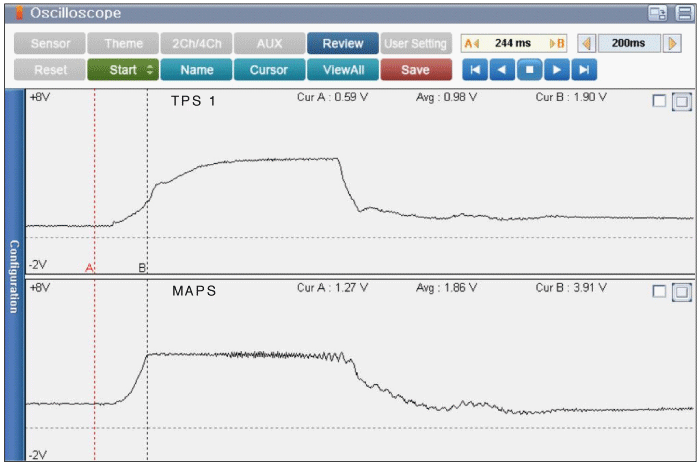Click TPS 1 Cur B 1.90 V reading

[571, 97]
